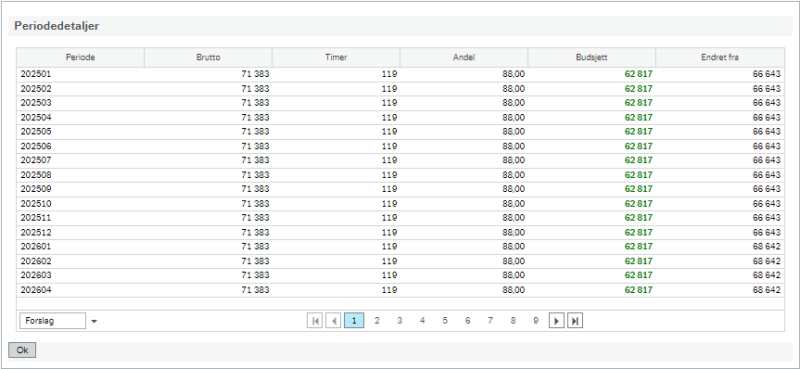This screenshot has height=369, width=800.
Task: Select the period 202504 cell
Action: pos(81,117)
